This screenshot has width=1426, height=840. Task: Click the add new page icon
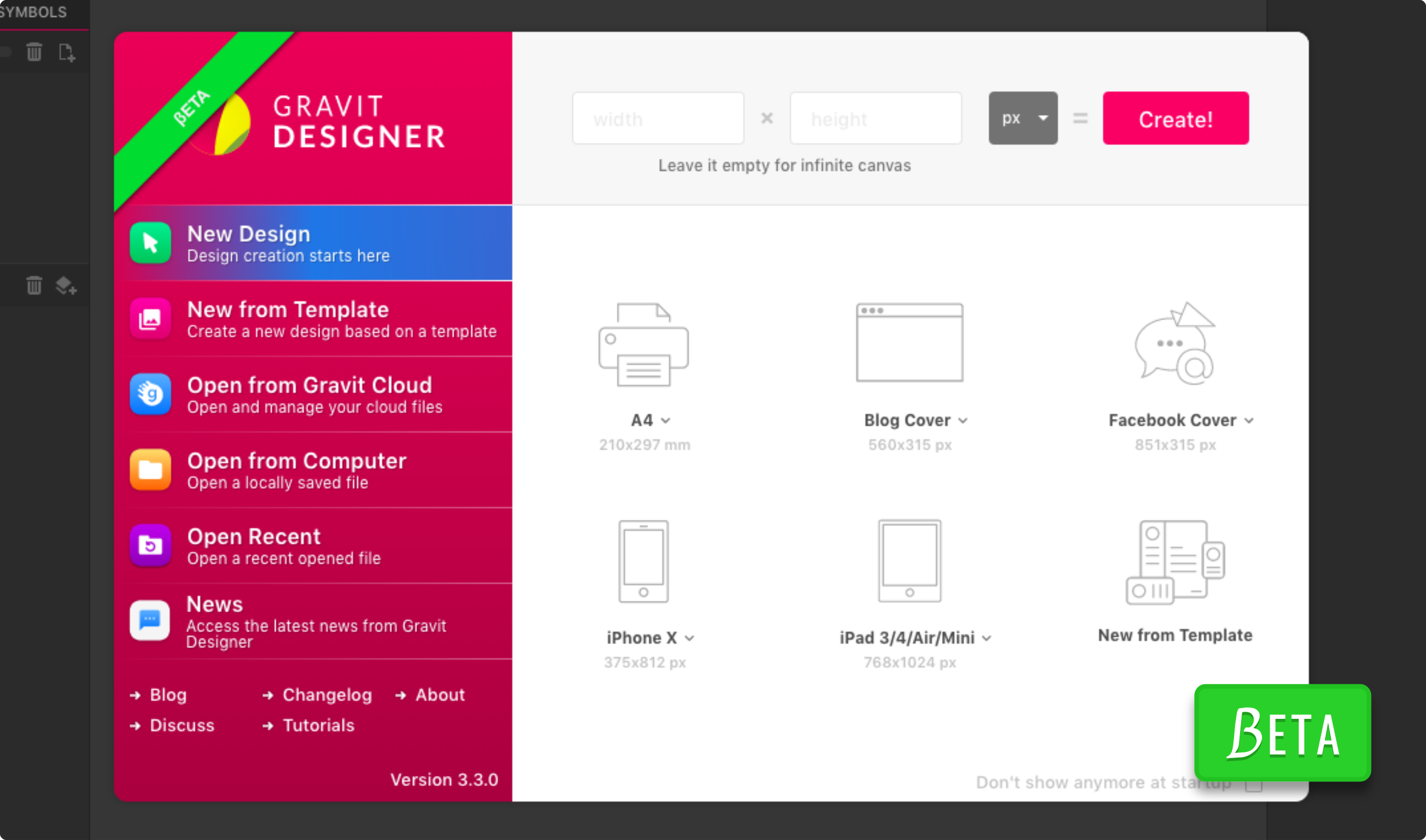click(67, 52)
